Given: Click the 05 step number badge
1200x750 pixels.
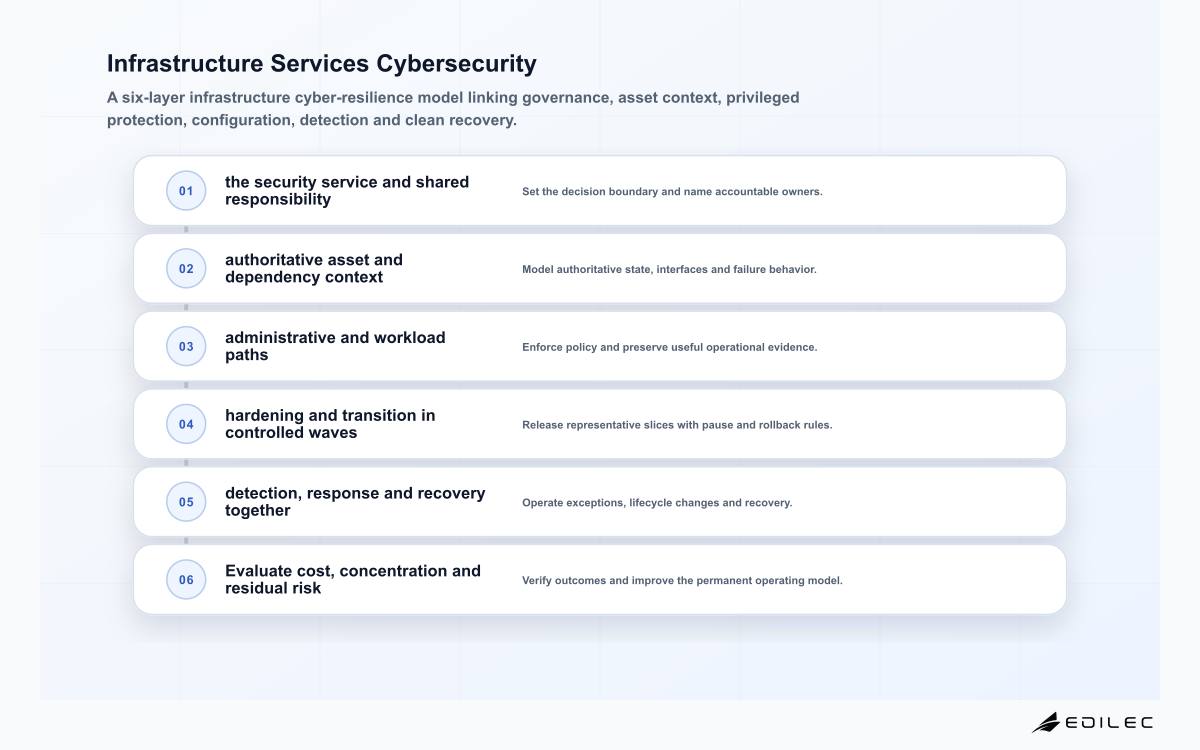Looking at the screenshot, I should click(x=186, y=502).
